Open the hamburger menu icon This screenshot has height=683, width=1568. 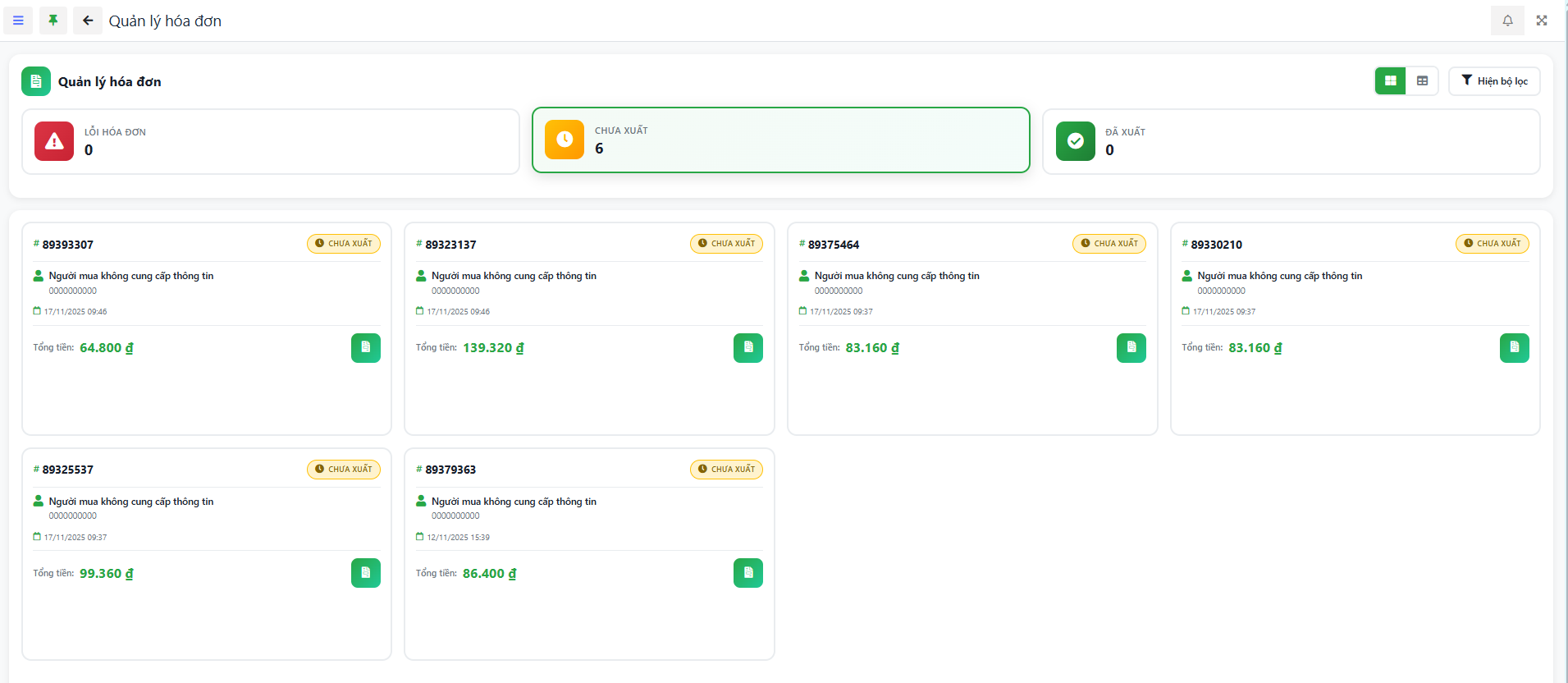[18, 21]
